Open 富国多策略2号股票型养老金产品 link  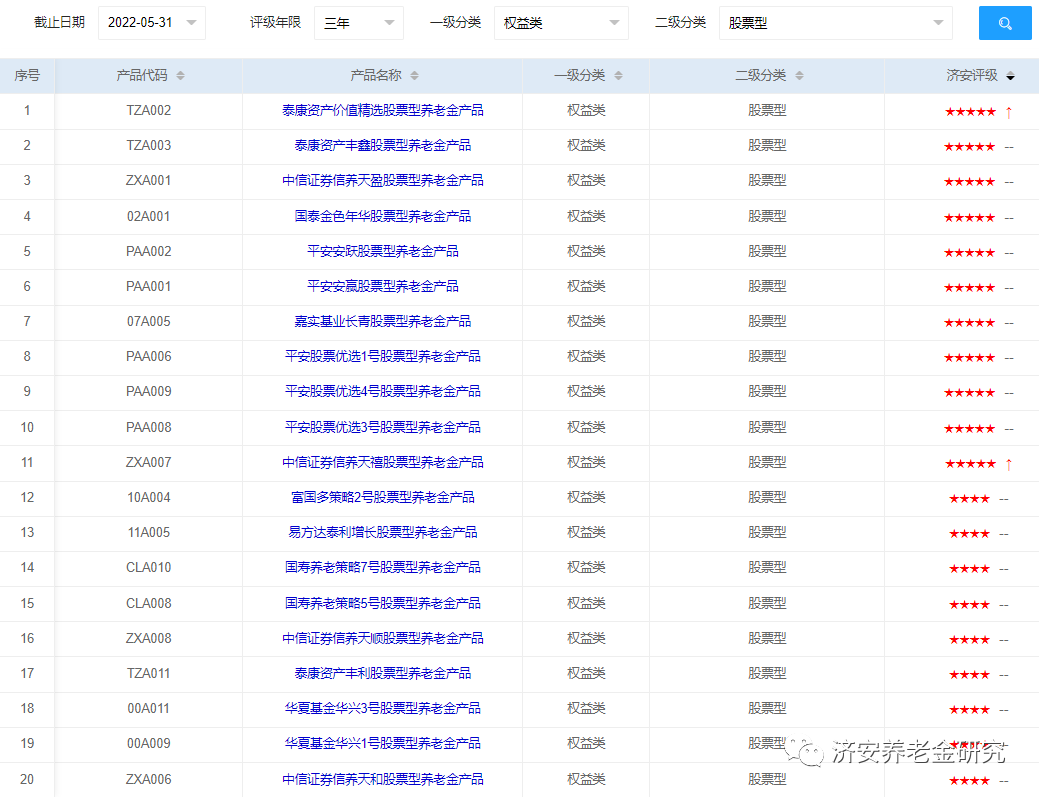tap(382, 498)
